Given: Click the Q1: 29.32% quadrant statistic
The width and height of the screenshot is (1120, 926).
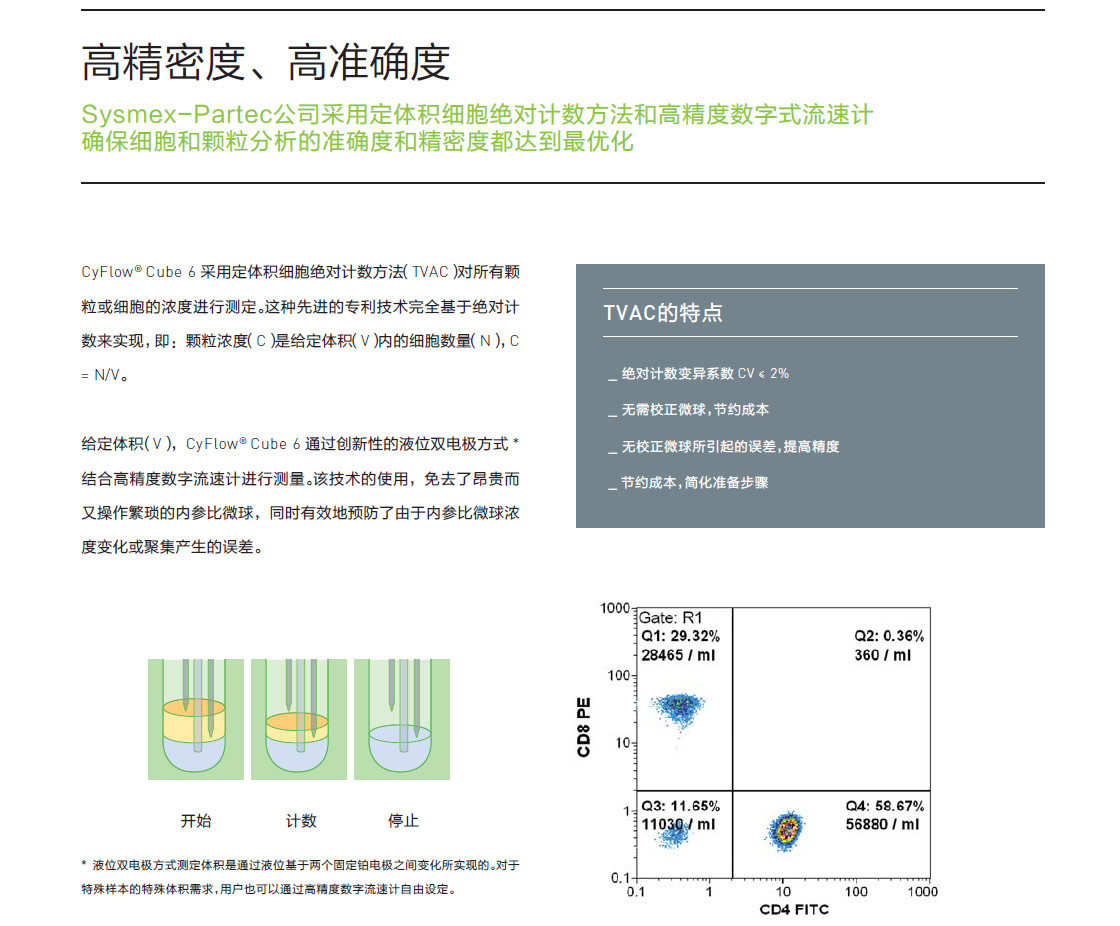Looking at the screenshot, I should pos(680,636).
